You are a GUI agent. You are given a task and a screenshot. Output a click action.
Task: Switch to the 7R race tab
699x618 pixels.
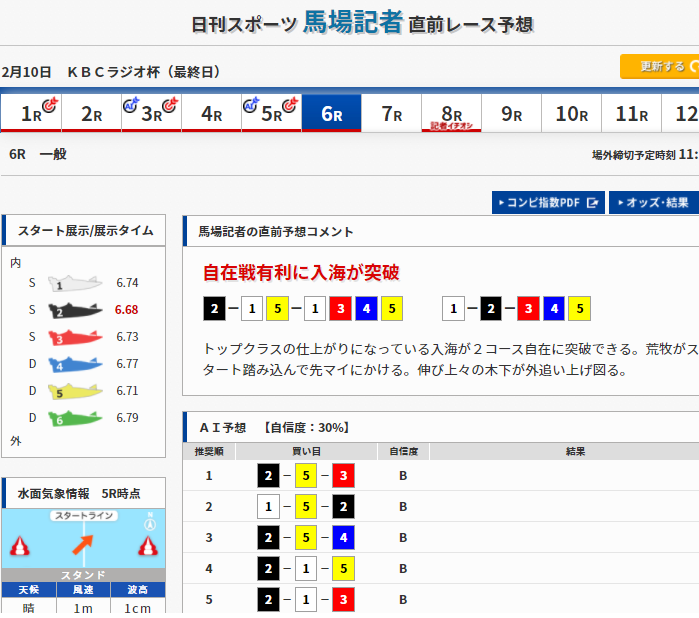(391, 114)
